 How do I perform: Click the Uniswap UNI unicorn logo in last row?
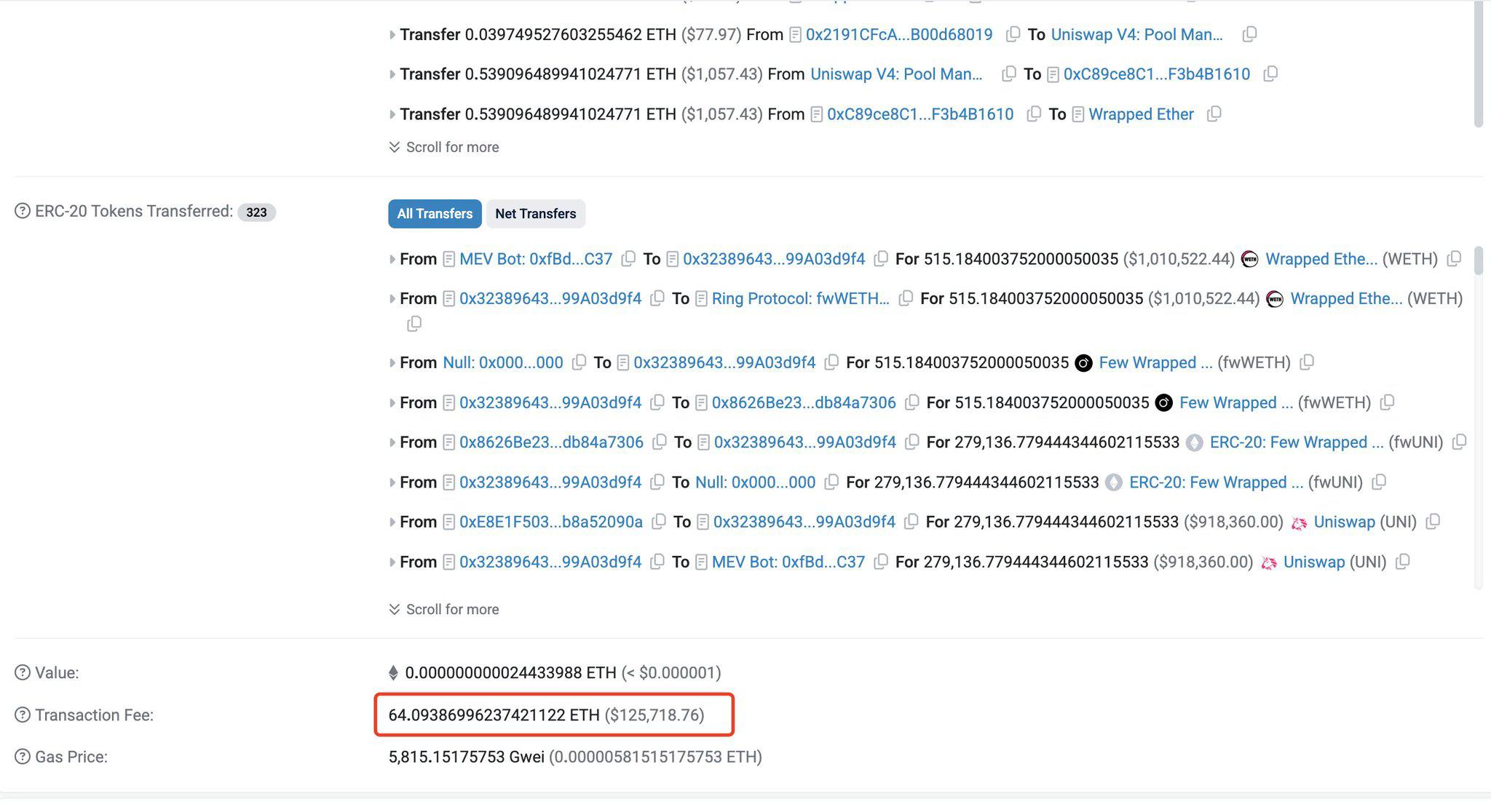[x=1269, y=562]
